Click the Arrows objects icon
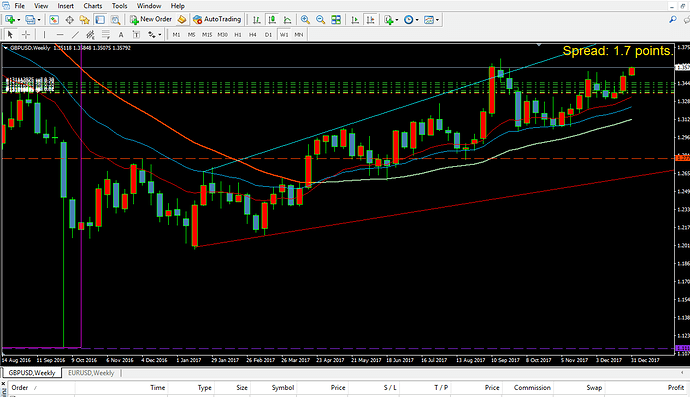 pos(151,34)
